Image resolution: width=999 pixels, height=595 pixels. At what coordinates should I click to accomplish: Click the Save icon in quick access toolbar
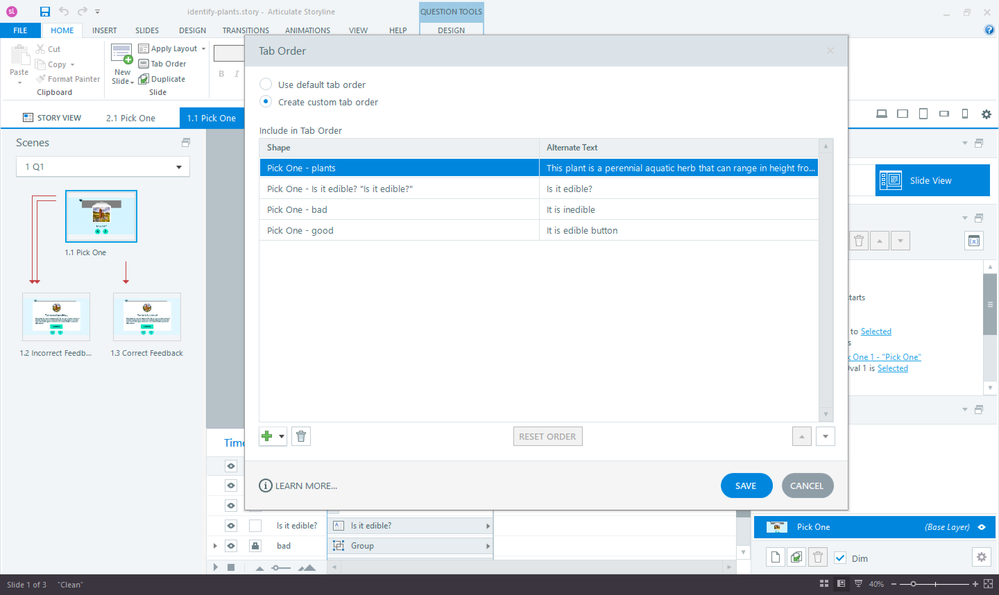tap(45, 11)
